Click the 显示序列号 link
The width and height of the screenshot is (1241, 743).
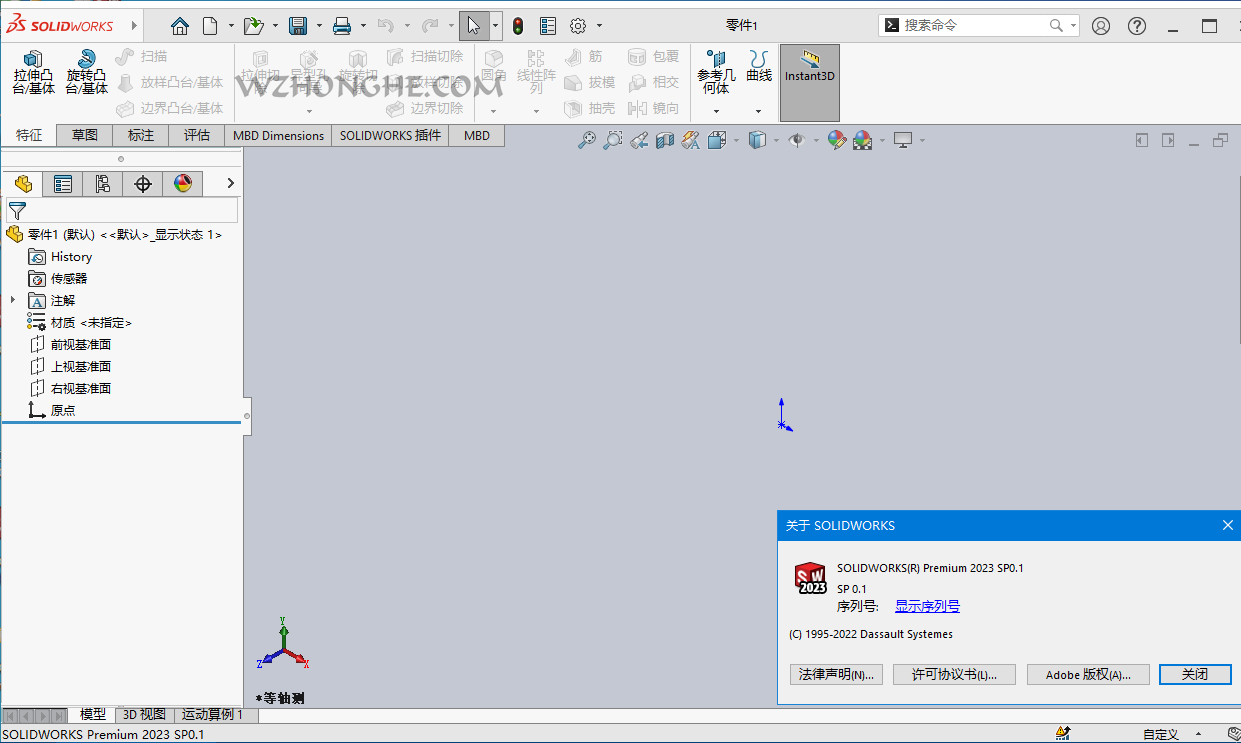click(926, 605)
